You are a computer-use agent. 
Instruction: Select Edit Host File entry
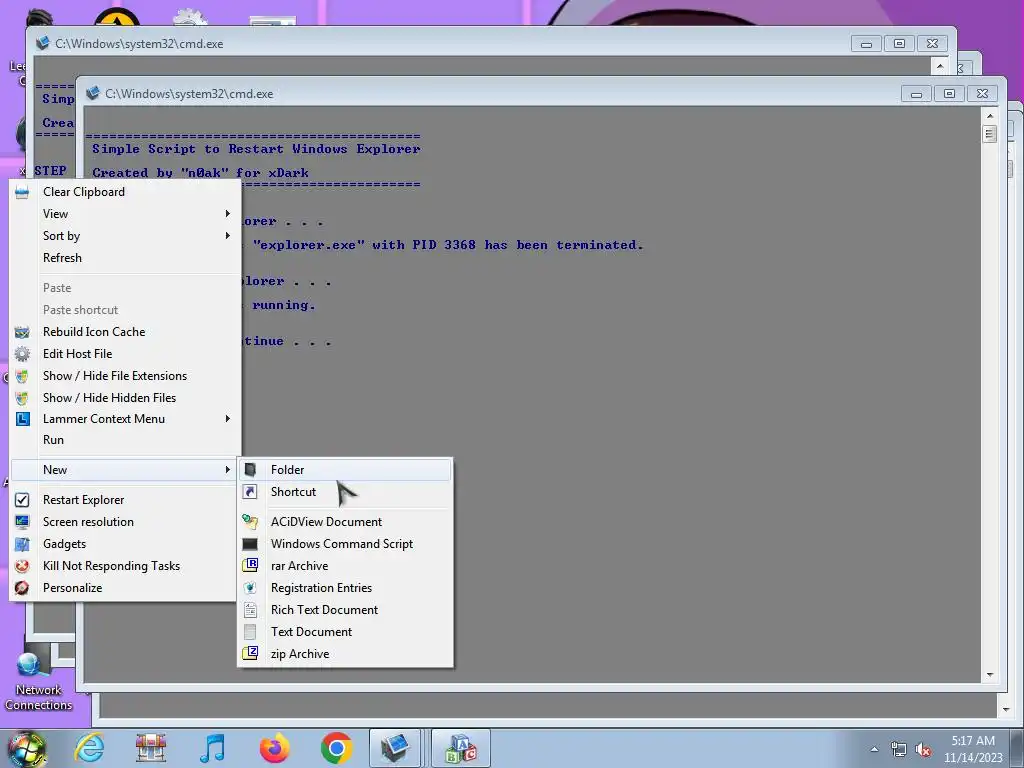click(x=124, y=354)
